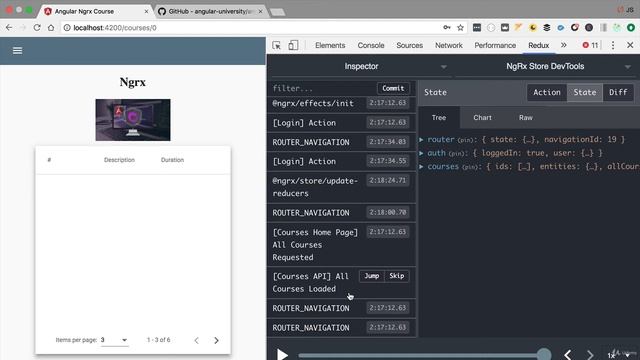Select the Tree sub-tab
The image size is (640, 360).
pos(439,118)
